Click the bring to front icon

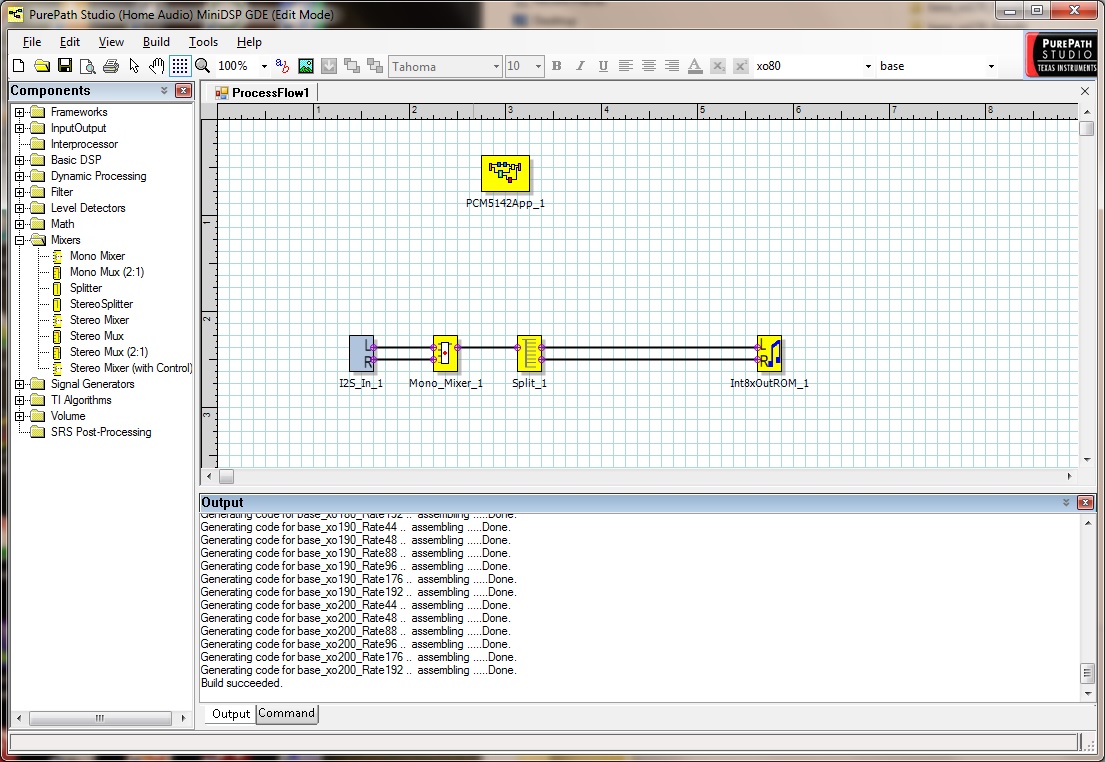point(352,66)
